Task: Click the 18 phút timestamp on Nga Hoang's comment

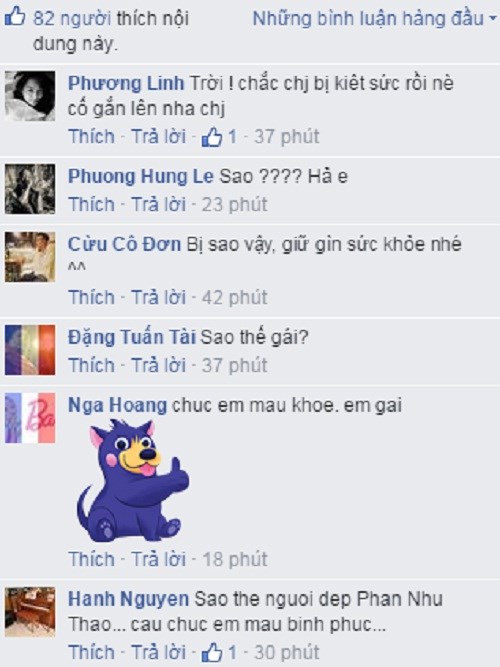Action: click(234, 560)
